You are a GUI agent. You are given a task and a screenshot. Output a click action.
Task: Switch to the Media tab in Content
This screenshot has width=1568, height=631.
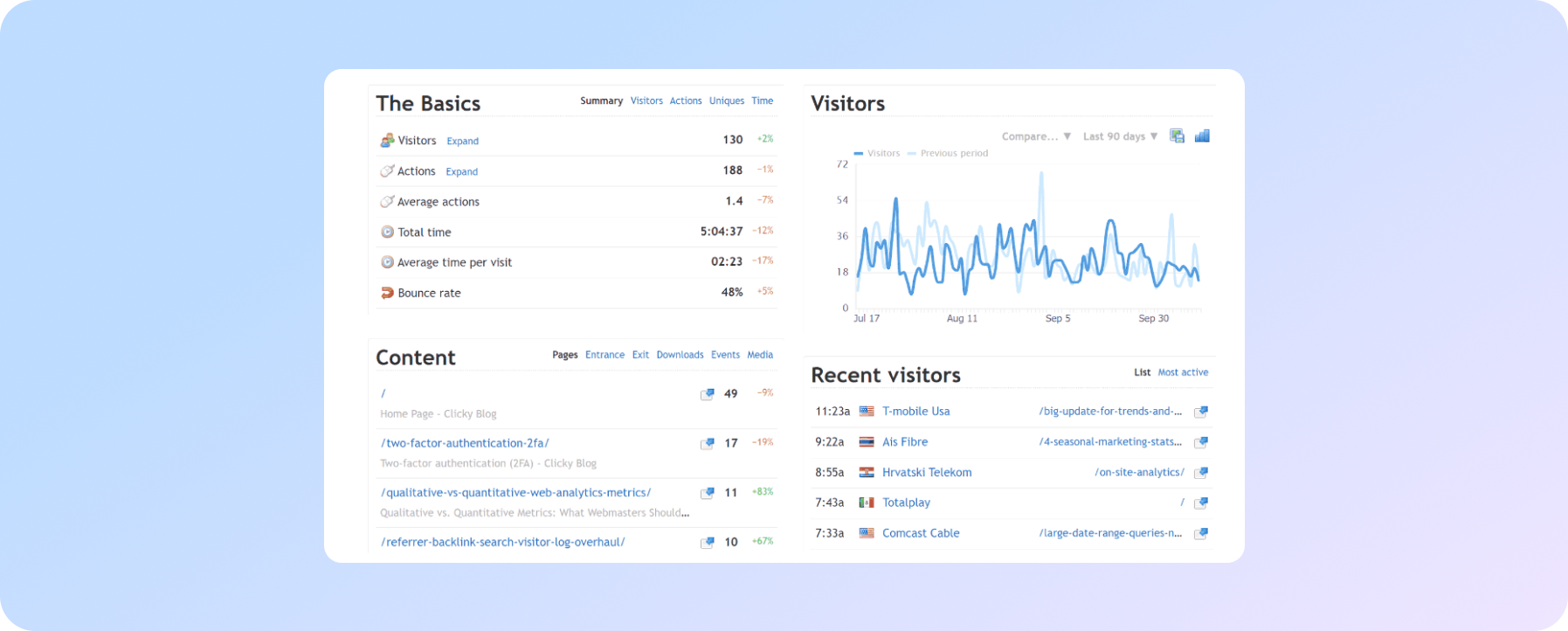[760, 355]
